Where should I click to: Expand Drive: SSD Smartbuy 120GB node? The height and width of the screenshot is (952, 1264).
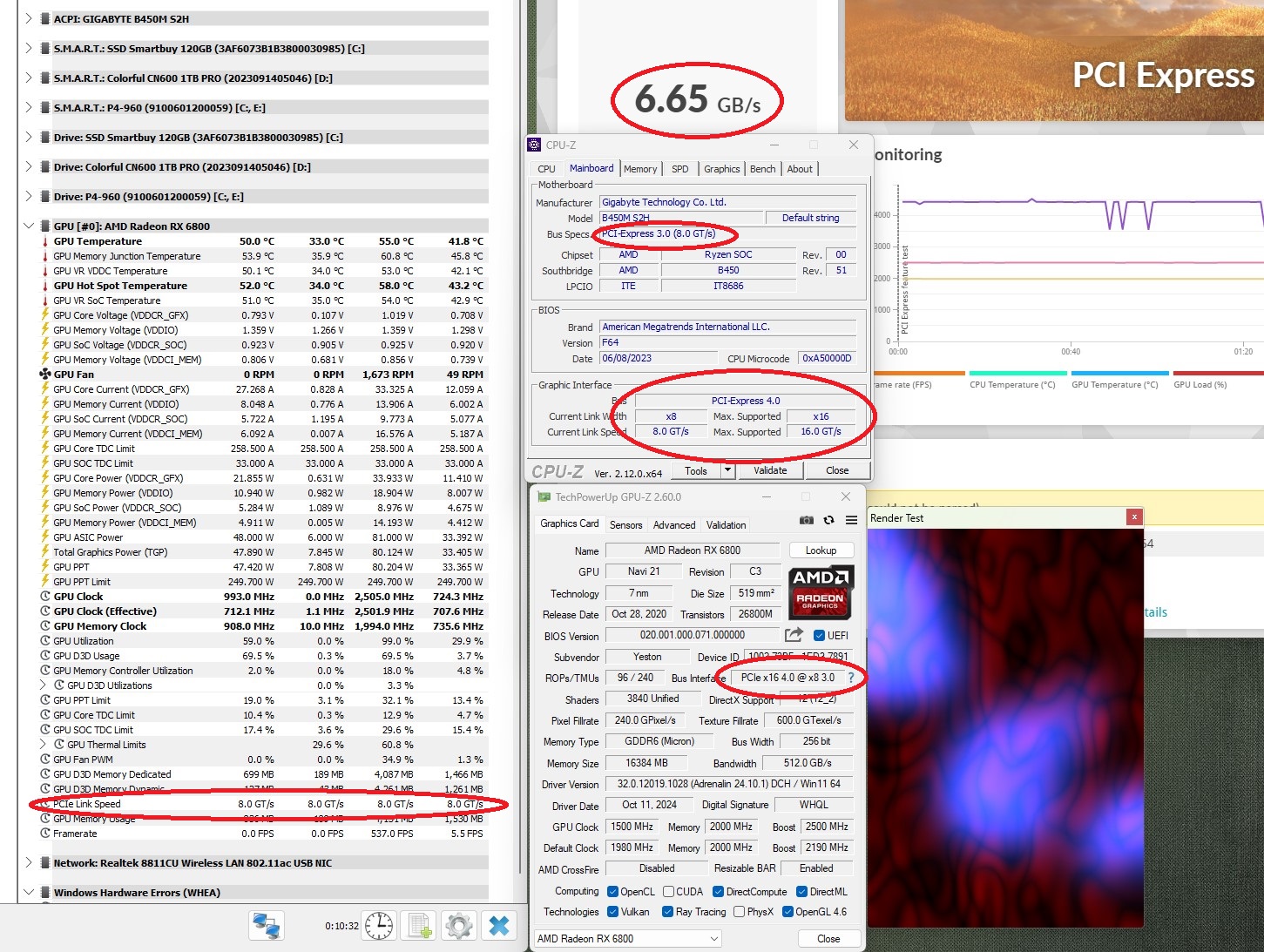coord(29,137)
